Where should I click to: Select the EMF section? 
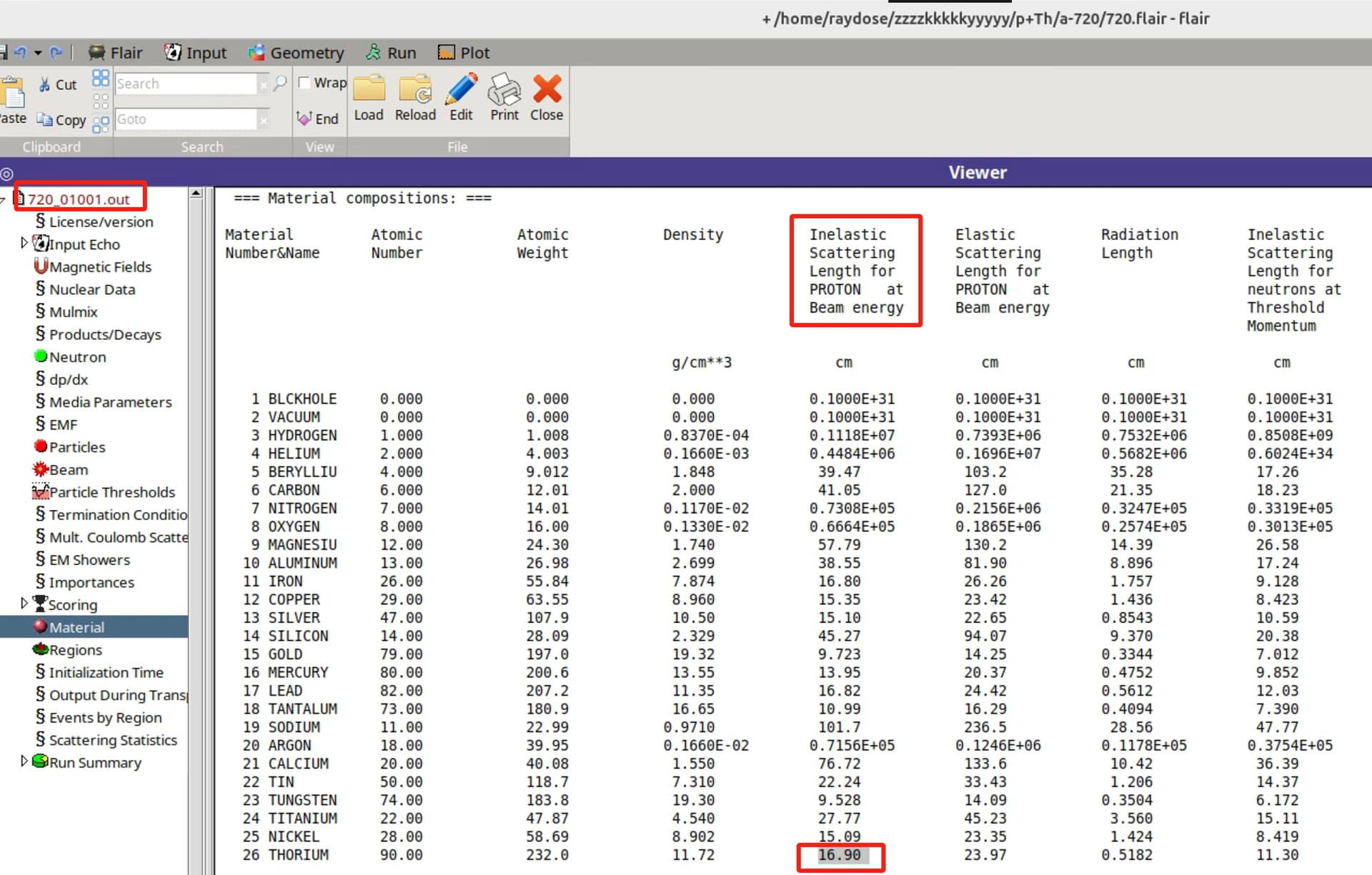56,424
